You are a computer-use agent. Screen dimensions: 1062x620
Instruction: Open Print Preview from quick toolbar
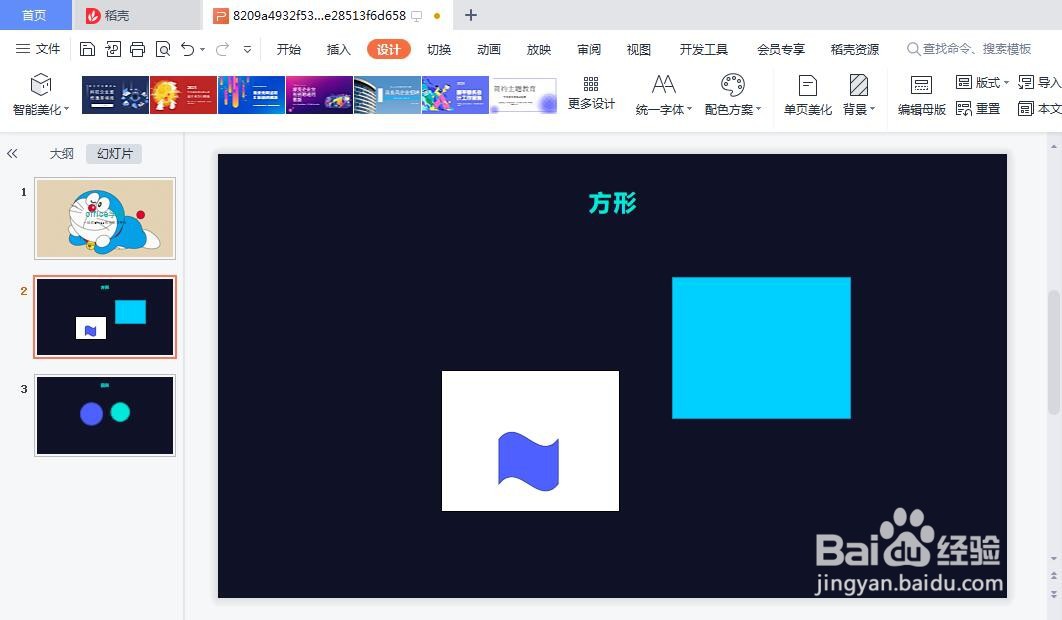coord(163,47)
